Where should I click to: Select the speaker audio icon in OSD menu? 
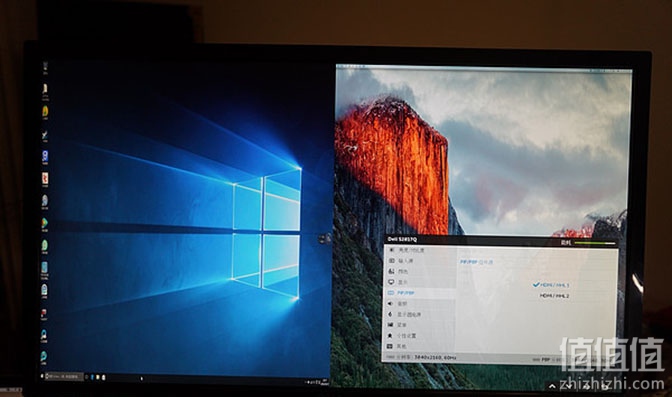[390, 304]
